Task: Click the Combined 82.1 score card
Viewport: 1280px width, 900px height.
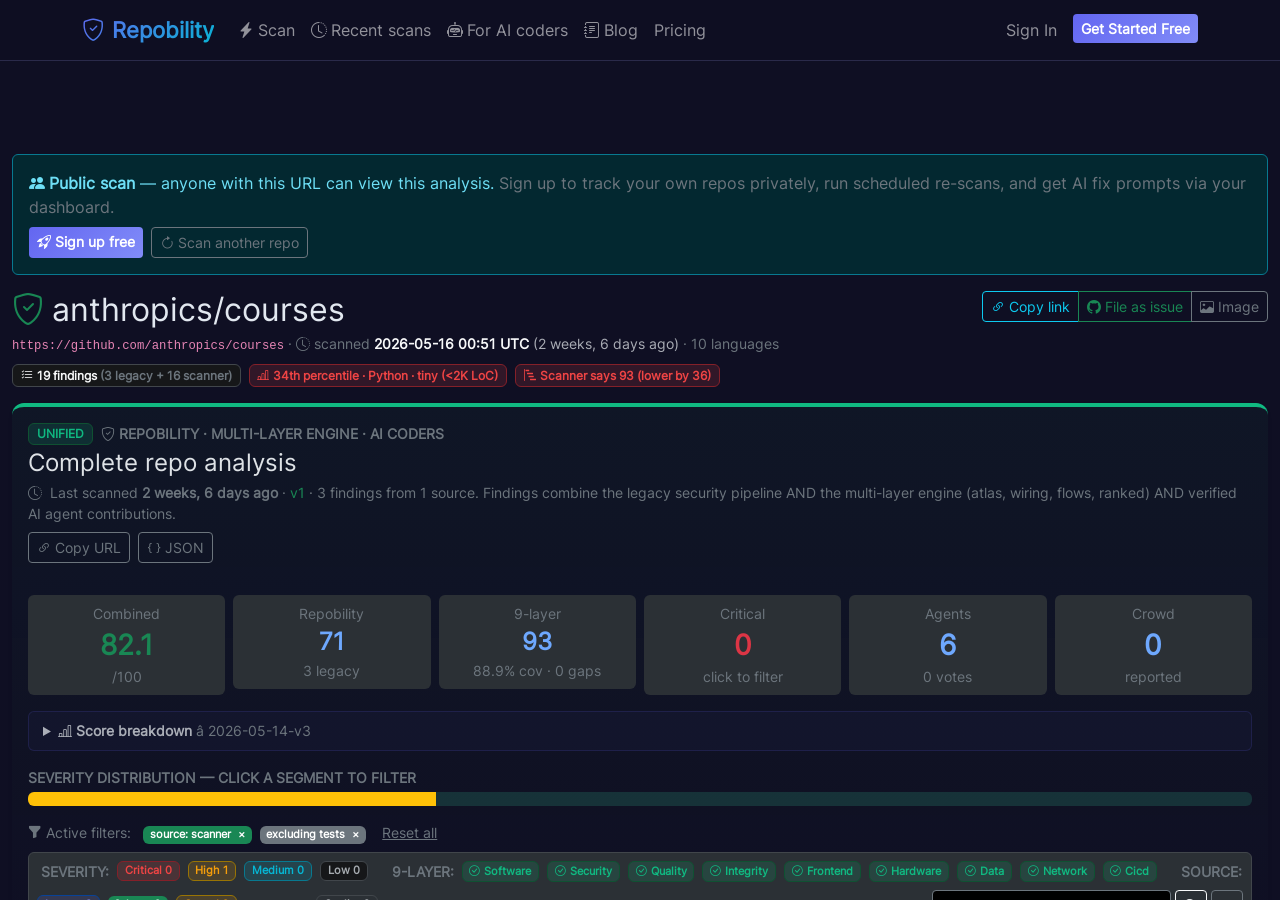Action: (x=126, y=645)
